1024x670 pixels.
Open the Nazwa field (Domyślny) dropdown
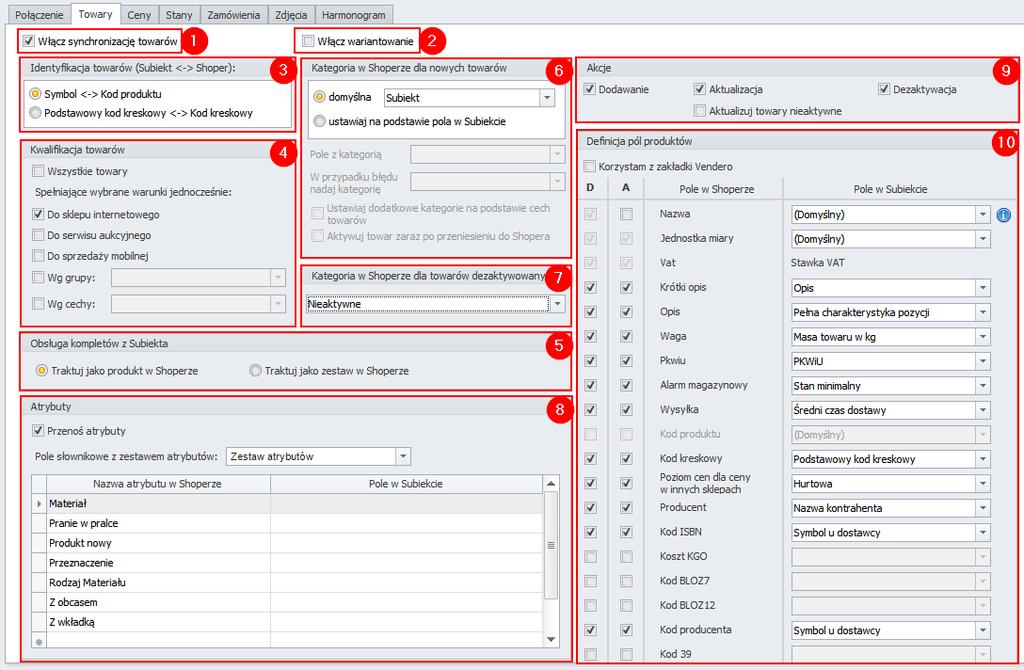(x=982, y=214)
